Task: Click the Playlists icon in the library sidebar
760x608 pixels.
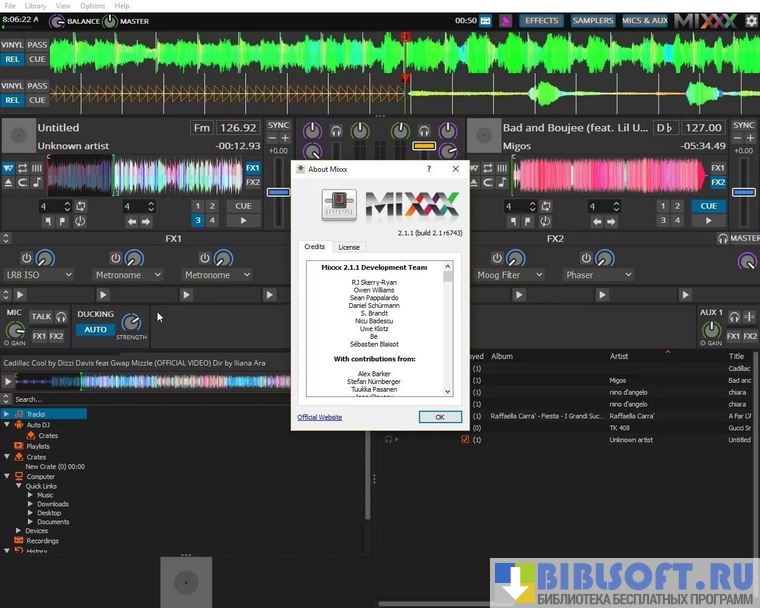Action: tap(17, 446)
